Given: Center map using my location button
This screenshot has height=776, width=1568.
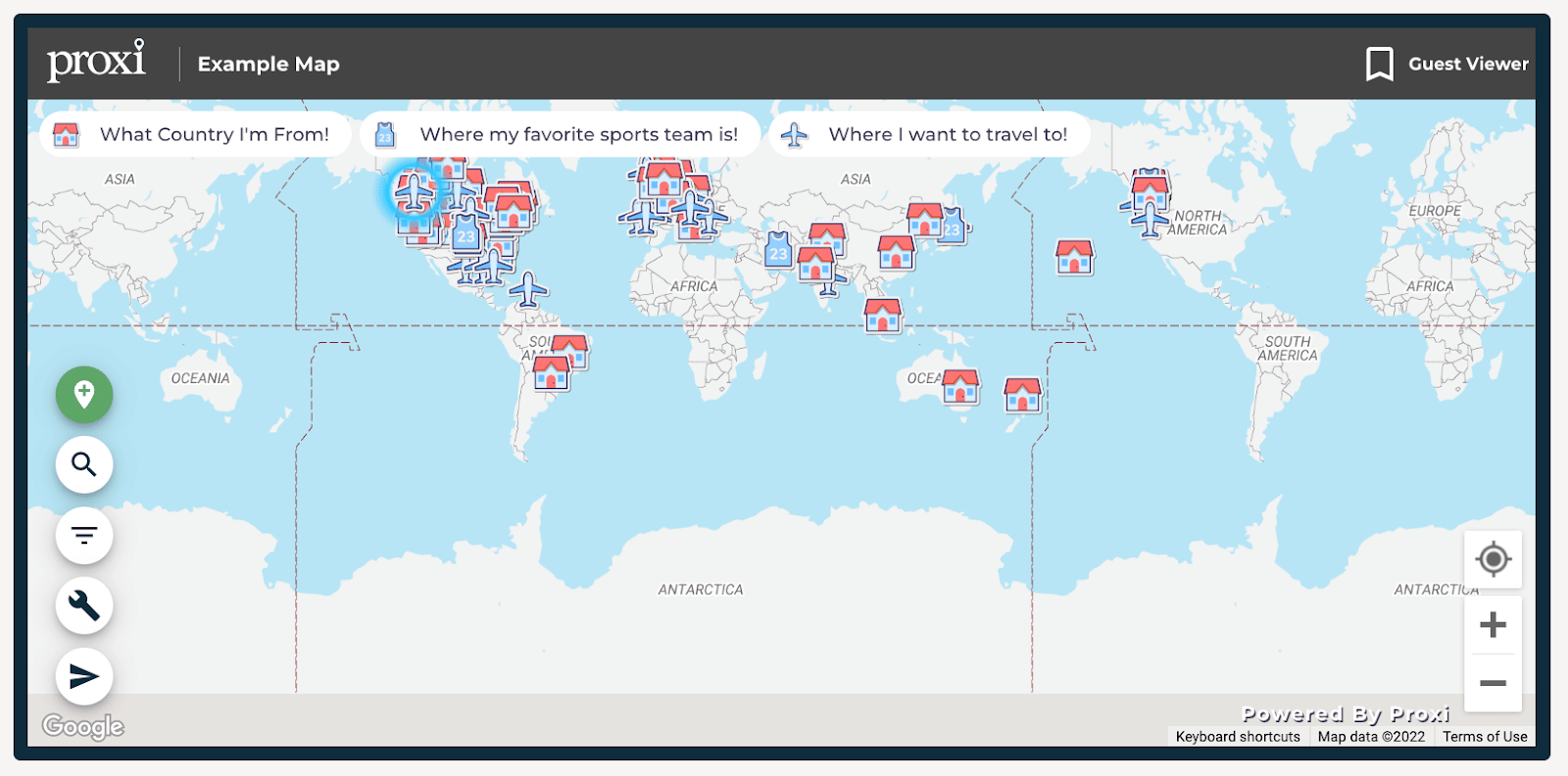Looking at the screenshot, I should [x=1493, y=559].
